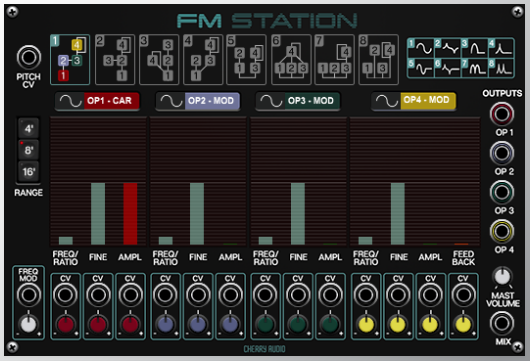Screen dimensions: 530x361
Task: Click the white Freq Mod attenuator knob
Action: pos(29,324)
